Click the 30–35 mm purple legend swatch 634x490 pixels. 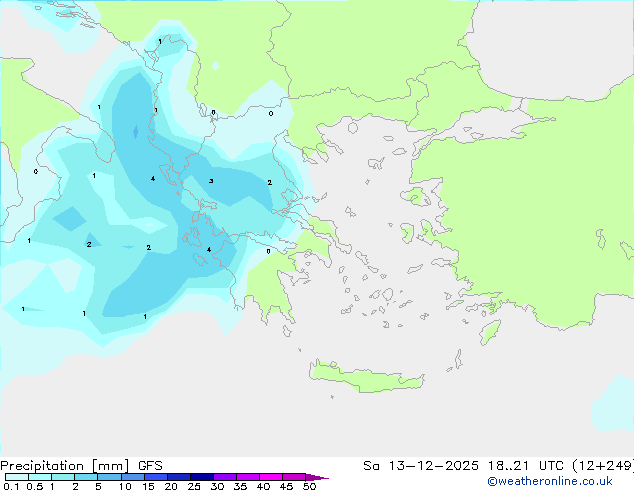[x=225, y=477]
